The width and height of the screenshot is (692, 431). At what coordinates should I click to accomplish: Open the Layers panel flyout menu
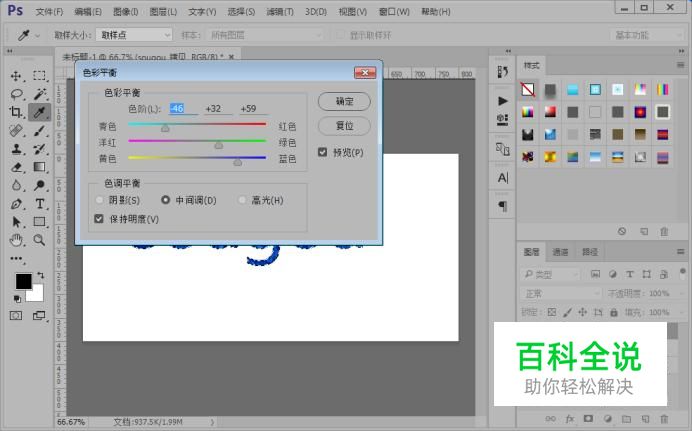click(681, 251)
